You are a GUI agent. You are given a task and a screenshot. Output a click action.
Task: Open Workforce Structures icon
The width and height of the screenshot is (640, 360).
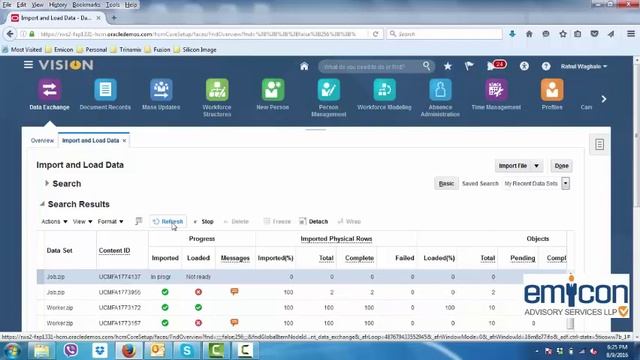[217, 89]
